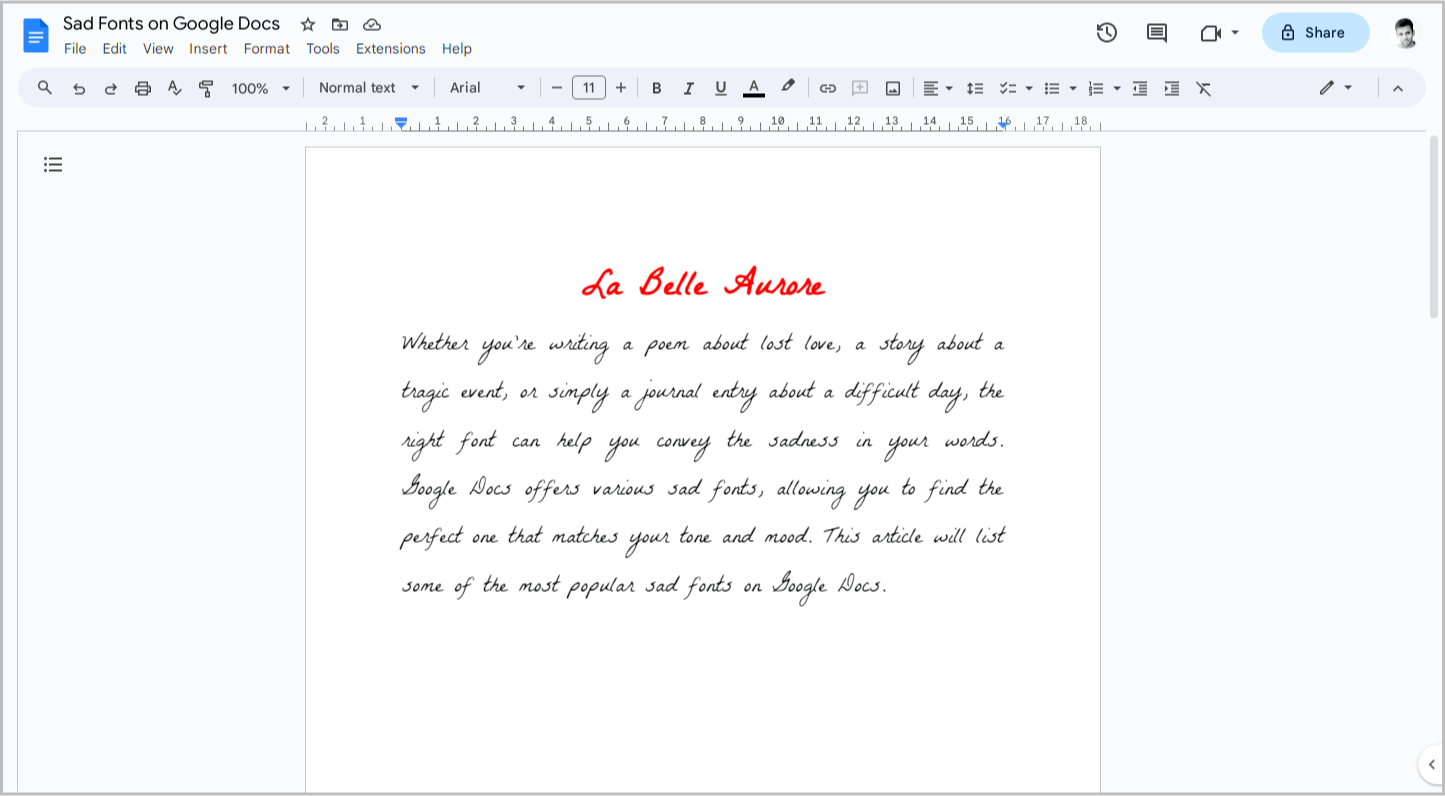Show the side panel arrow
Screen dimensions: 1445x796
click(x=1431, y=765)
